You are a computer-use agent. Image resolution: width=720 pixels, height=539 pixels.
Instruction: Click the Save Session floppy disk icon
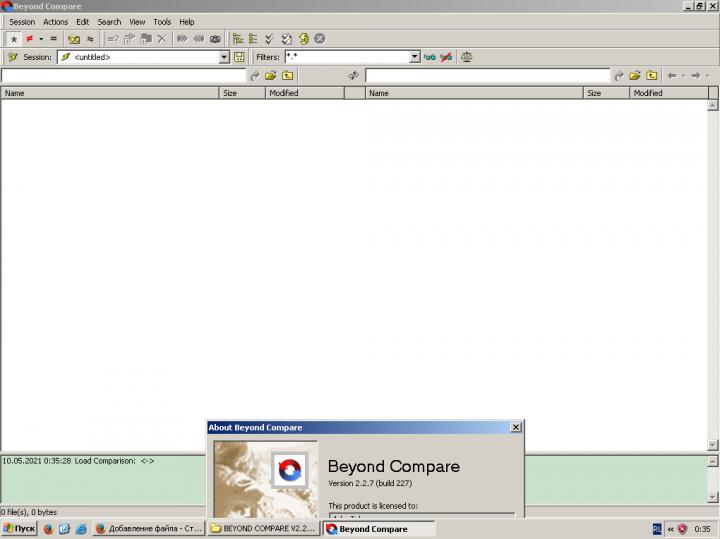point(239,57)
